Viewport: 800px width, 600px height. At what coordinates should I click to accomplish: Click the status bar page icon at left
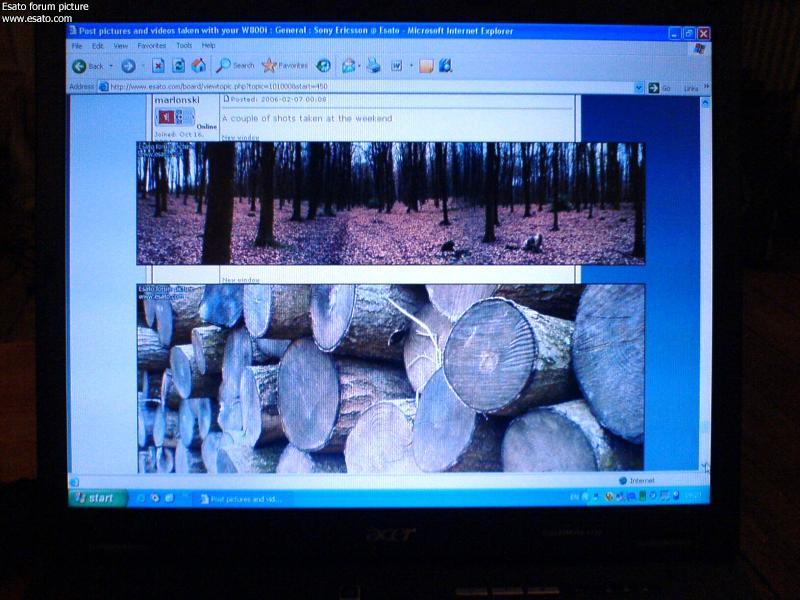(x=74, y=482)
